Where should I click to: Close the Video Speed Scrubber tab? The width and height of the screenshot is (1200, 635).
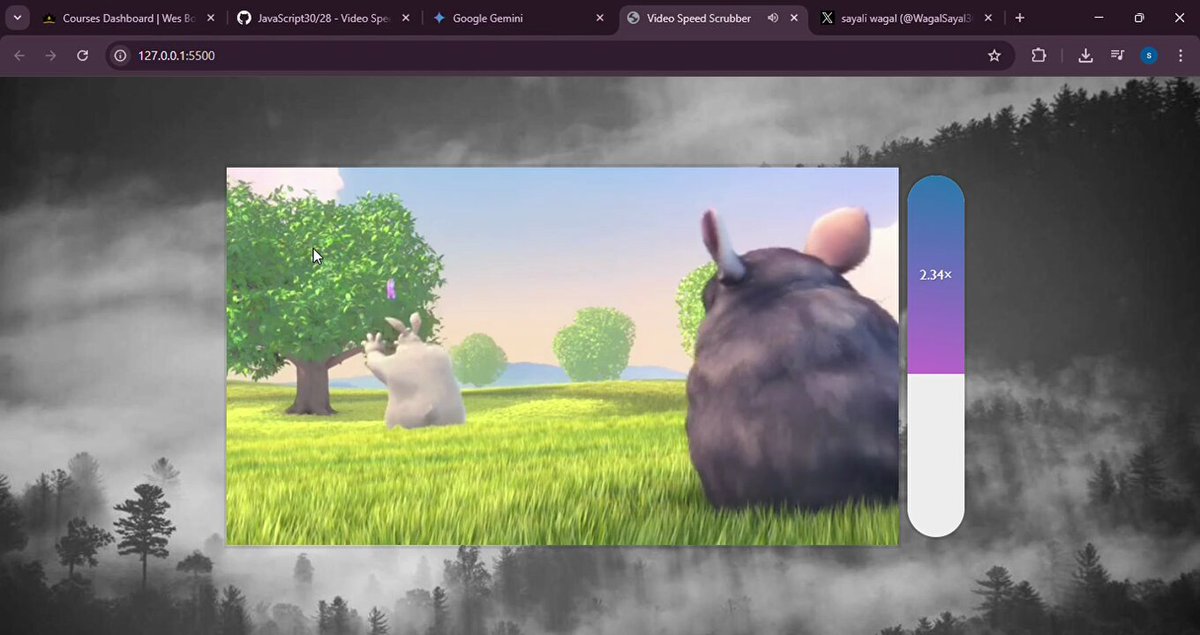(x=794, y=18)
